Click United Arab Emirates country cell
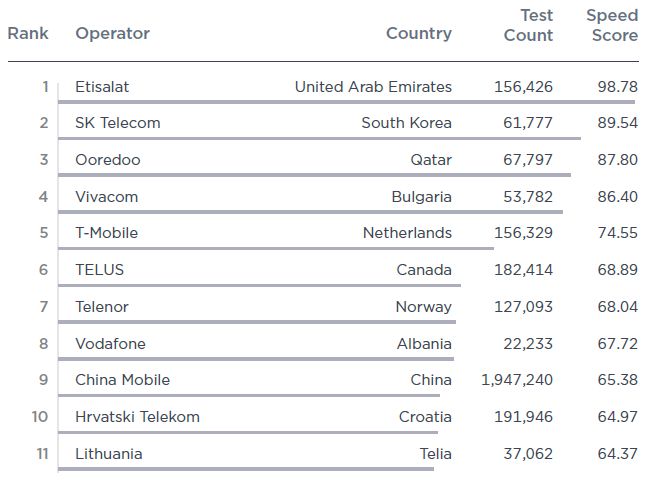The height and width of the screenshot is (481, 648). coord(373,87)
